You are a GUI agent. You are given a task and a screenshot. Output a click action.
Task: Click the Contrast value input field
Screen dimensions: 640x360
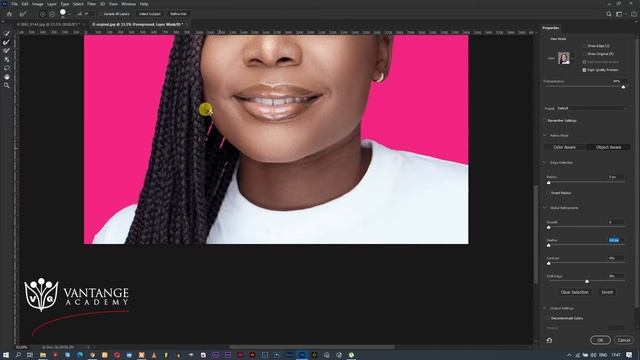click(x=616, y=258)
